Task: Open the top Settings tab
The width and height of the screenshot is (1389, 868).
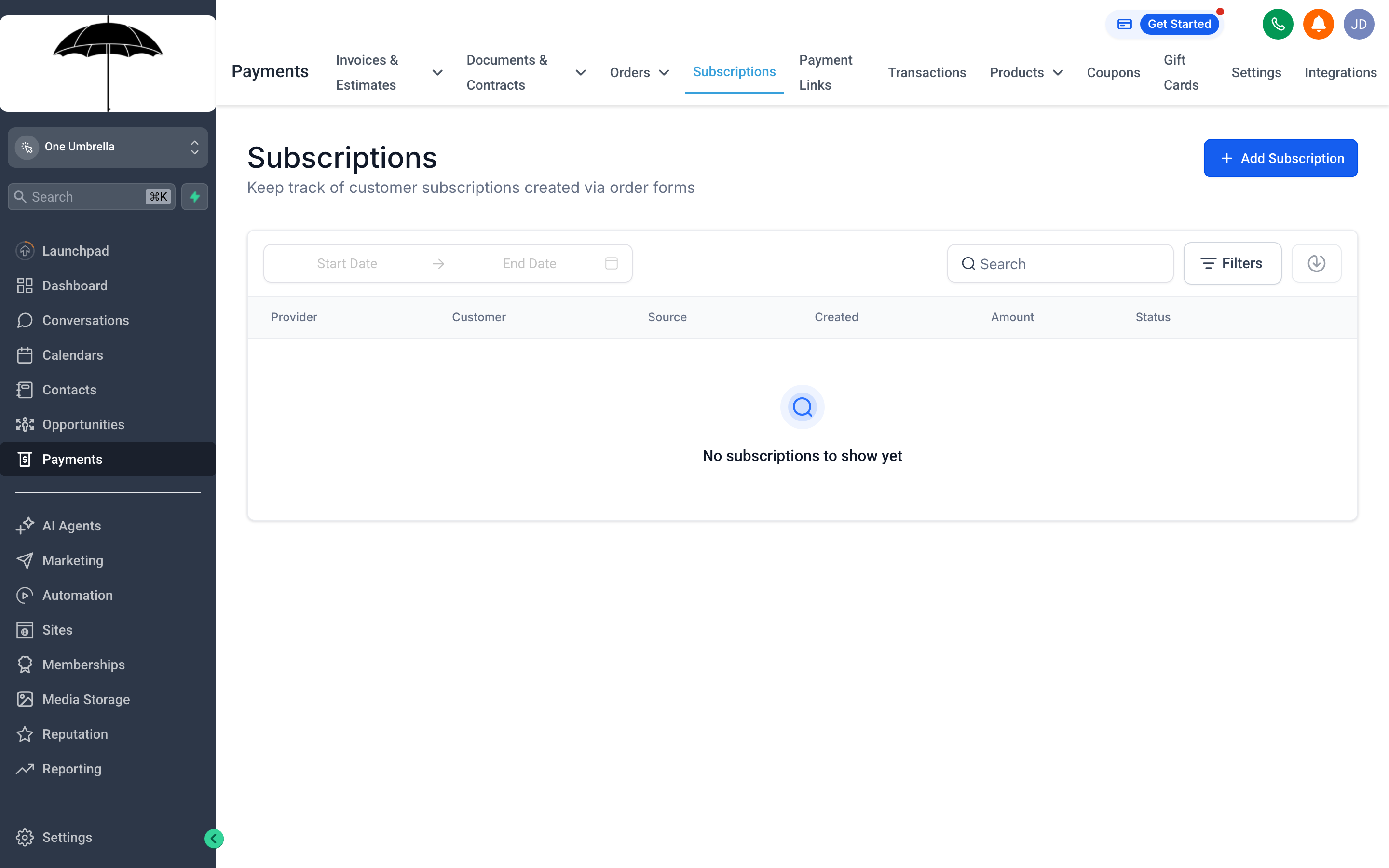Action: [1256, 72]
